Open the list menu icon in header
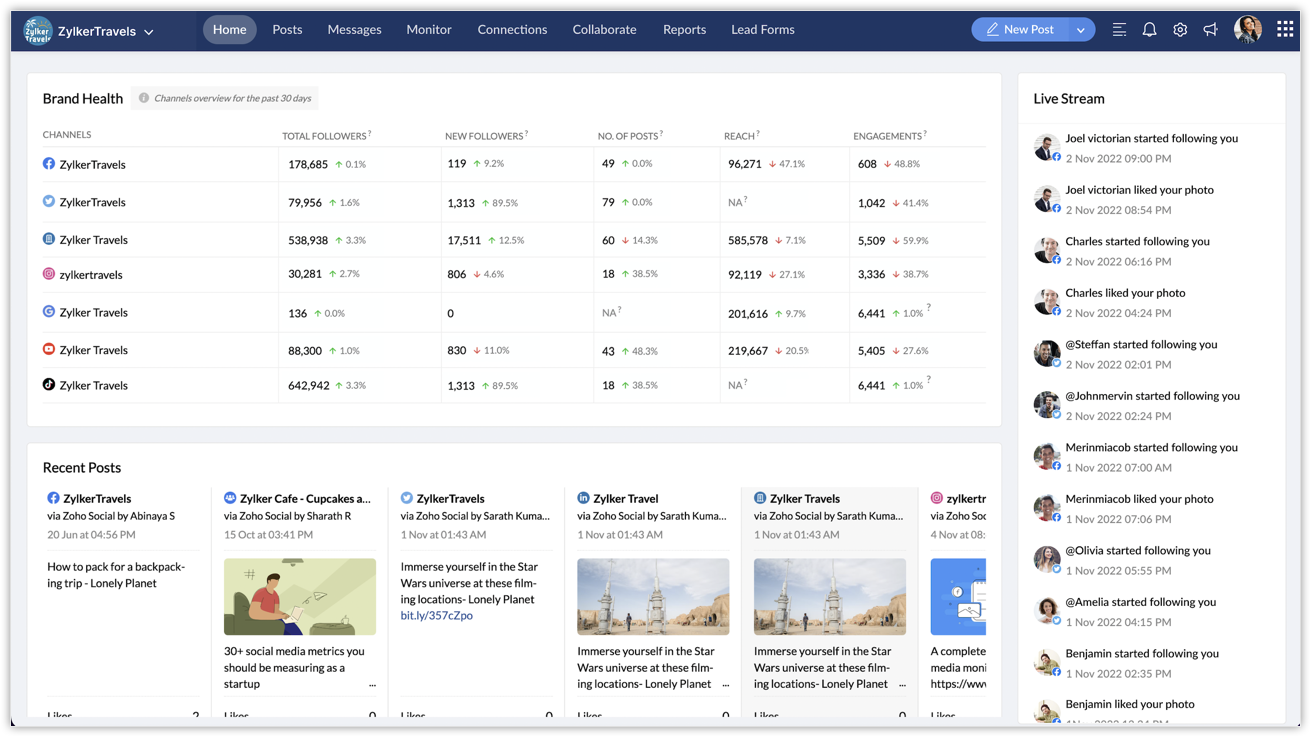The width and height of the screenshot is (1311, 737). (1119, 30)
